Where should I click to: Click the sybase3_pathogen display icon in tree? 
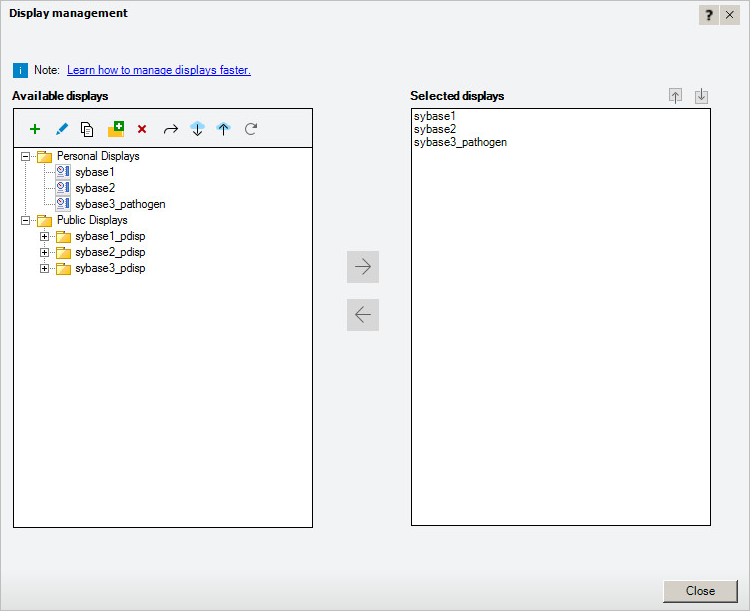(x=63, y=204)
